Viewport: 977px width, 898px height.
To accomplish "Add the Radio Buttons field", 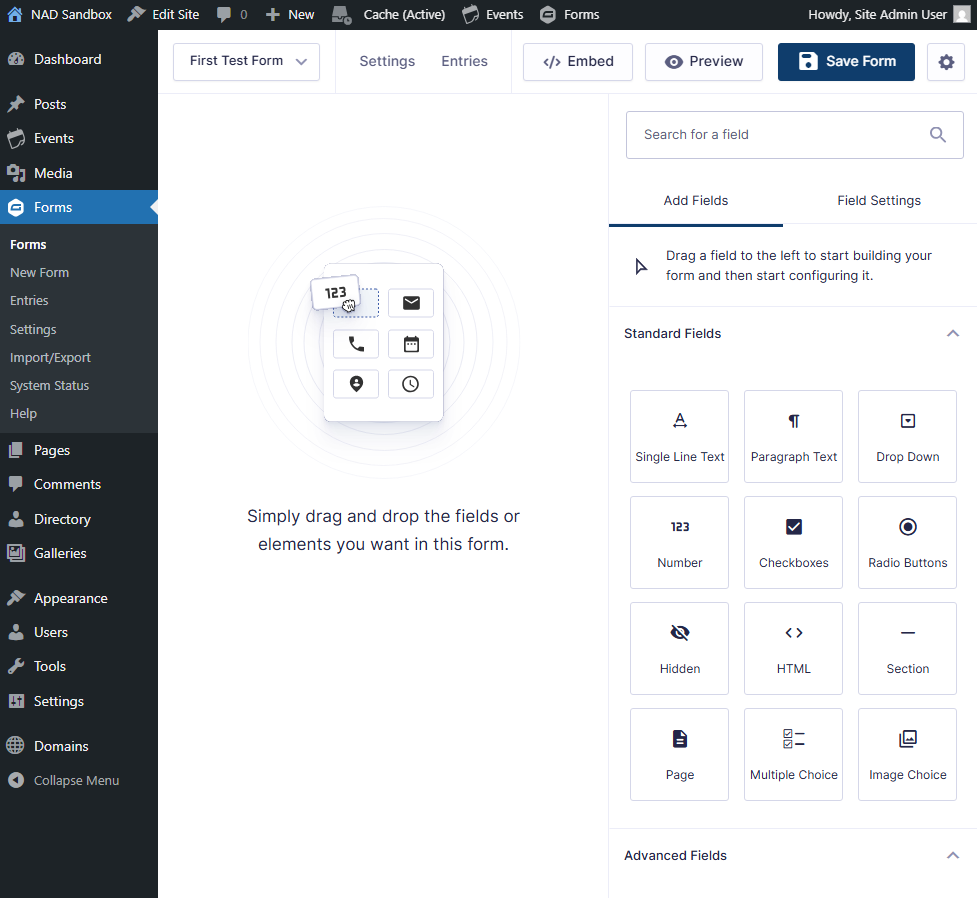I will (908, 543).
